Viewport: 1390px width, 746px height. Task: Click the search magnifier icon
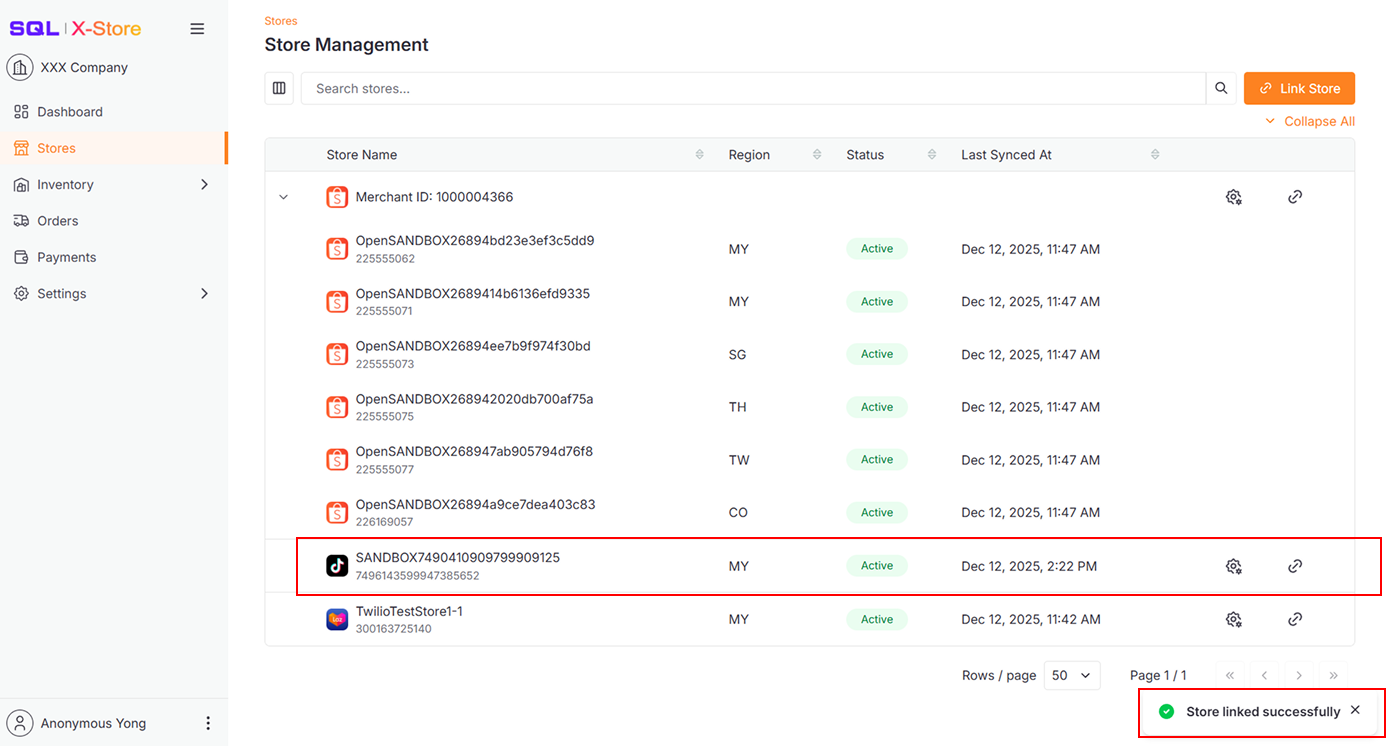(x=1221, y=88)
